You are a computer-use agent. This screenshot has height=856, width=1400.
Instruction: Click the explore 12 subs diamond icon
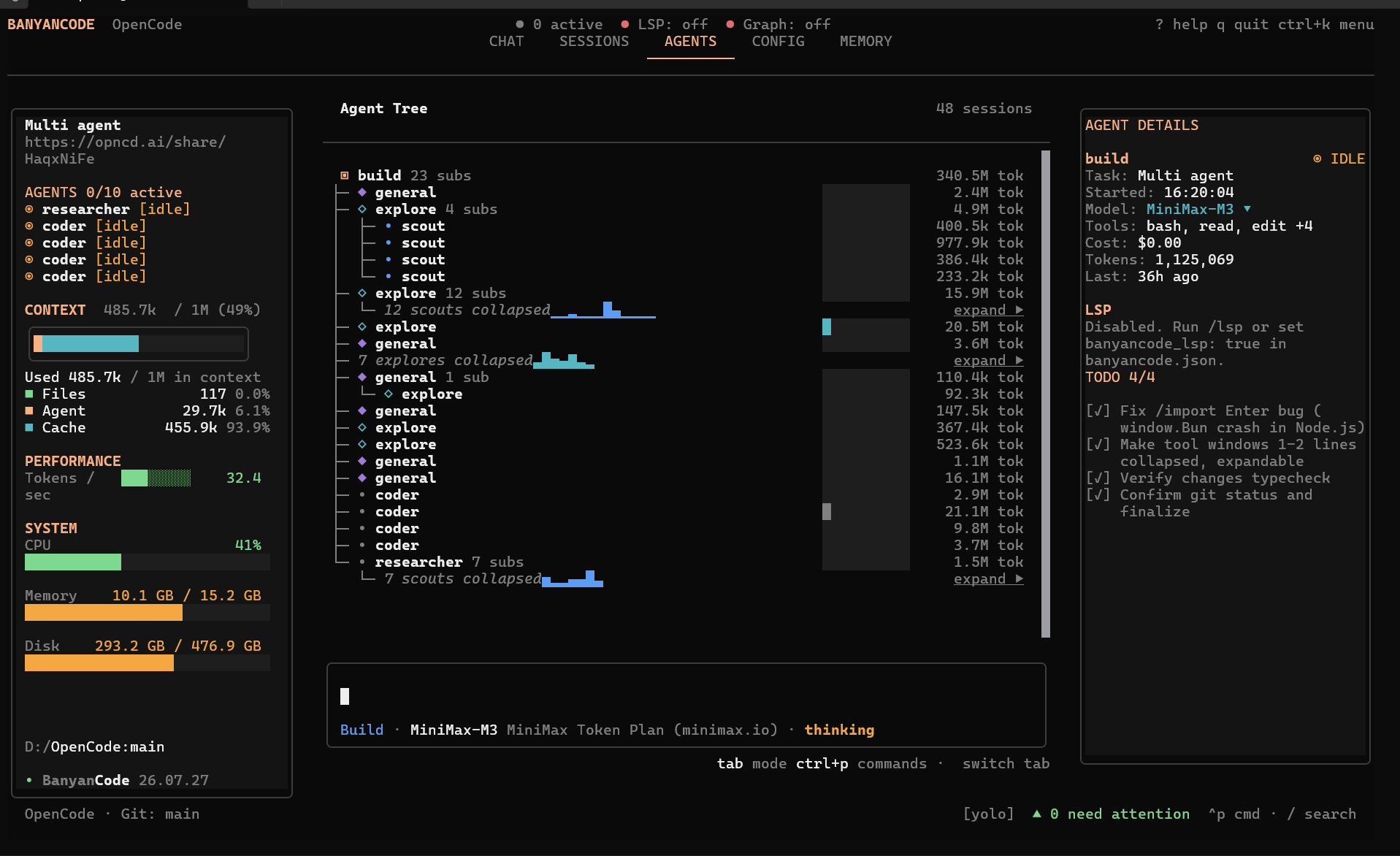point(362,293)
